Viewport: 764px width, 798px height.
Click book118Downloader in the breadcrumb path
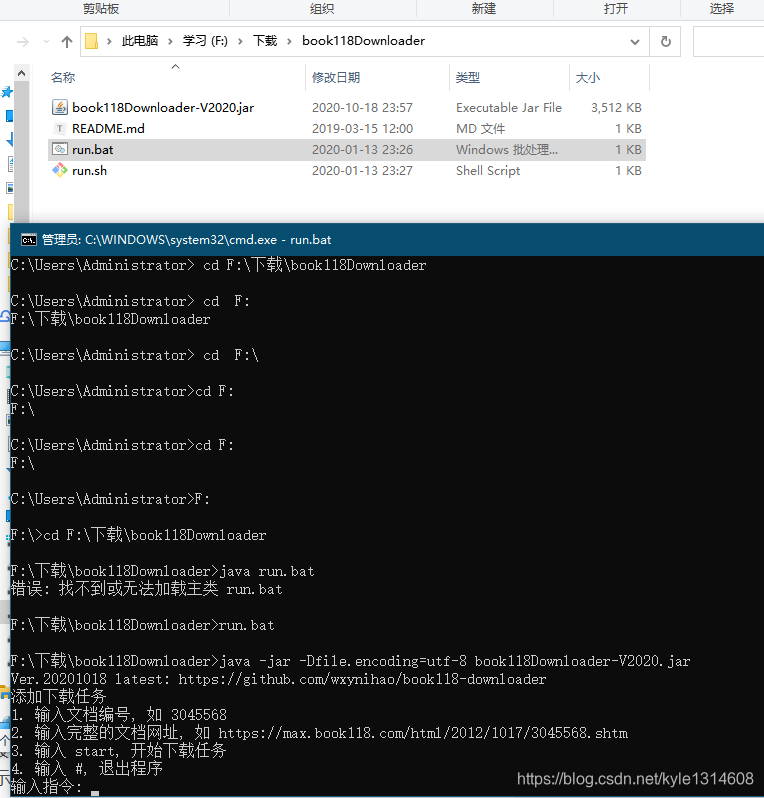363,41
